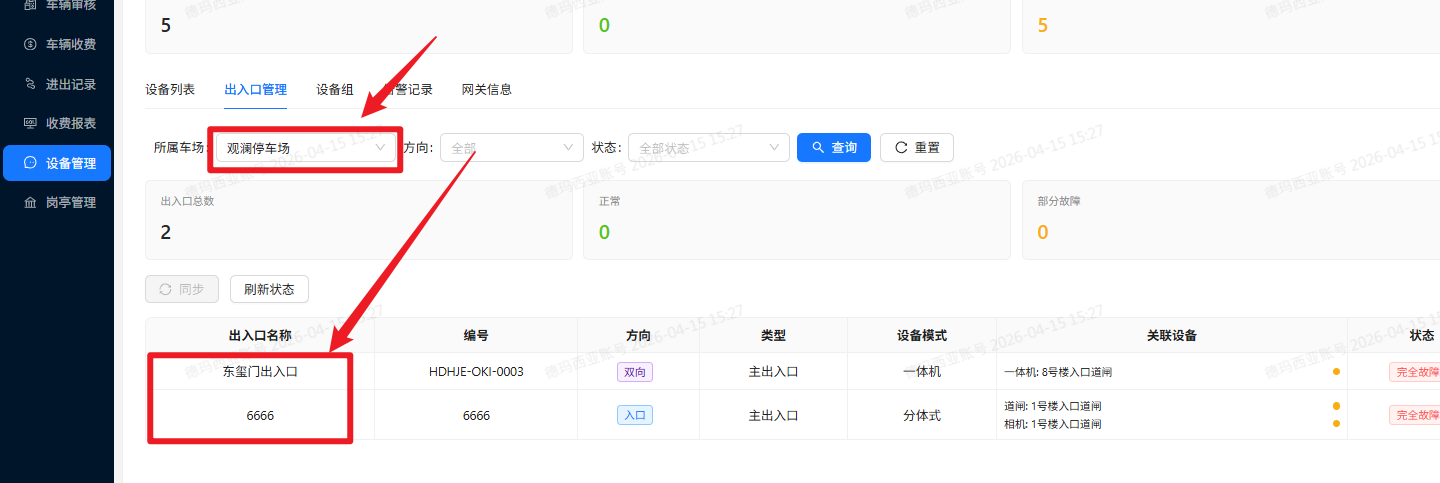The height and width of the screenshot is (483, 1440).
Task: Select the 出入口管理 tab
Action: pyautogui.click(x=256, y=89)
